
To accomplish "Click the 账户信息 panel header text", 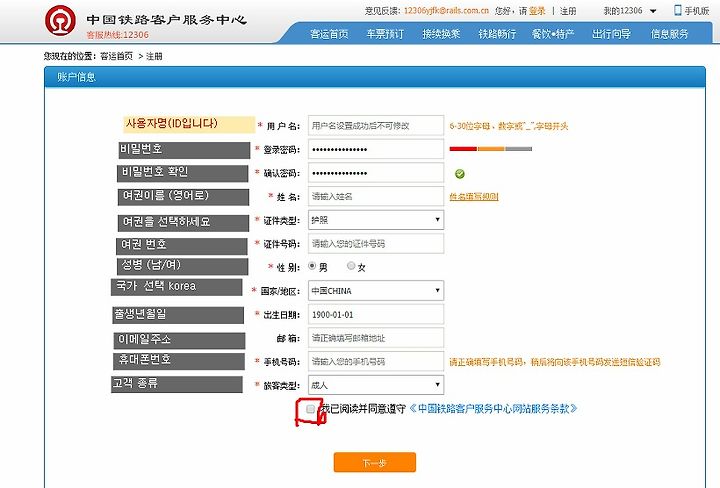I will (x=76, y=77).
